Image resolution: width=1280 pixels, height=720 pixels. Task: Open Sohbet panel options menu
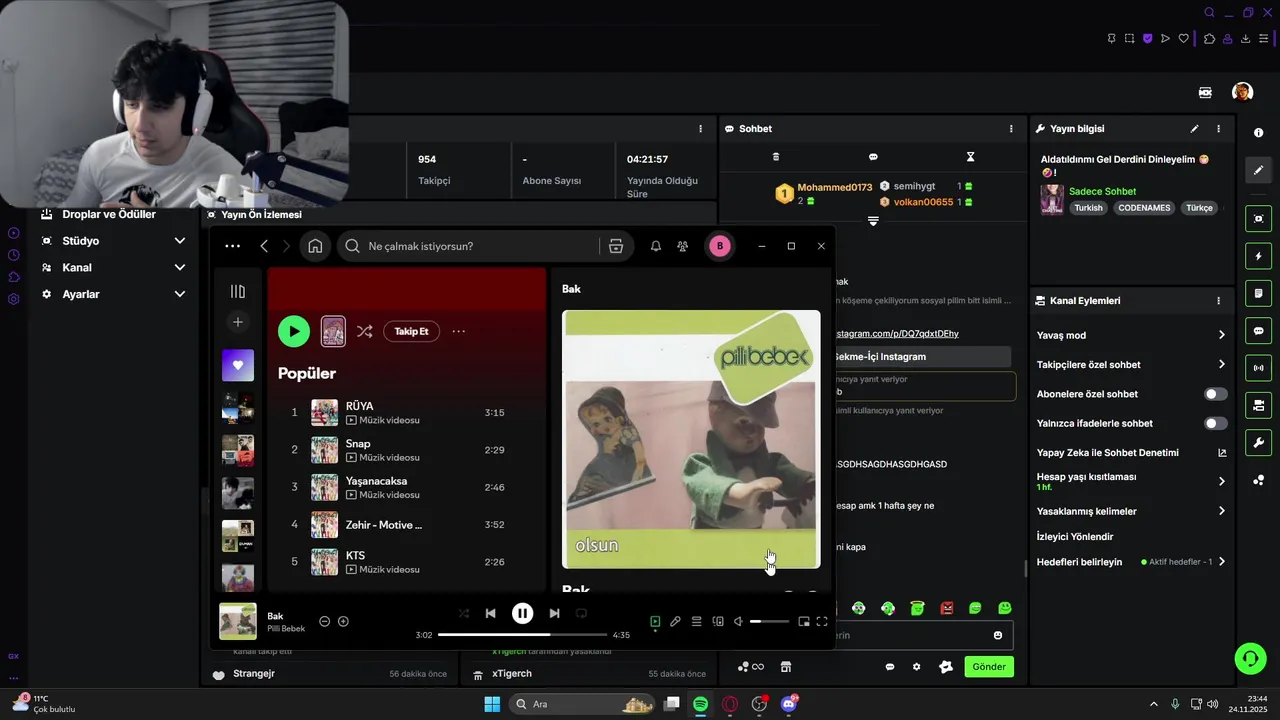pos(1011,129)
